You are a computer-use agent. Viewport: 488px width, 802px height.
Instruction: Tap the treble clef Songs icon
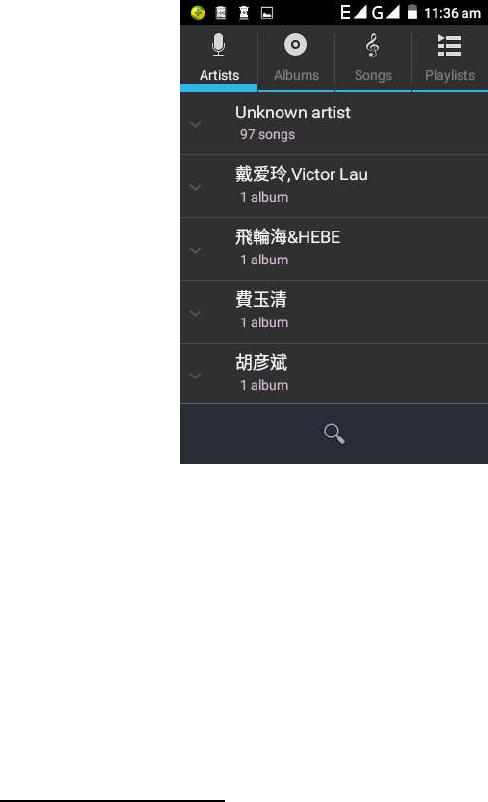tap(372, 46)
